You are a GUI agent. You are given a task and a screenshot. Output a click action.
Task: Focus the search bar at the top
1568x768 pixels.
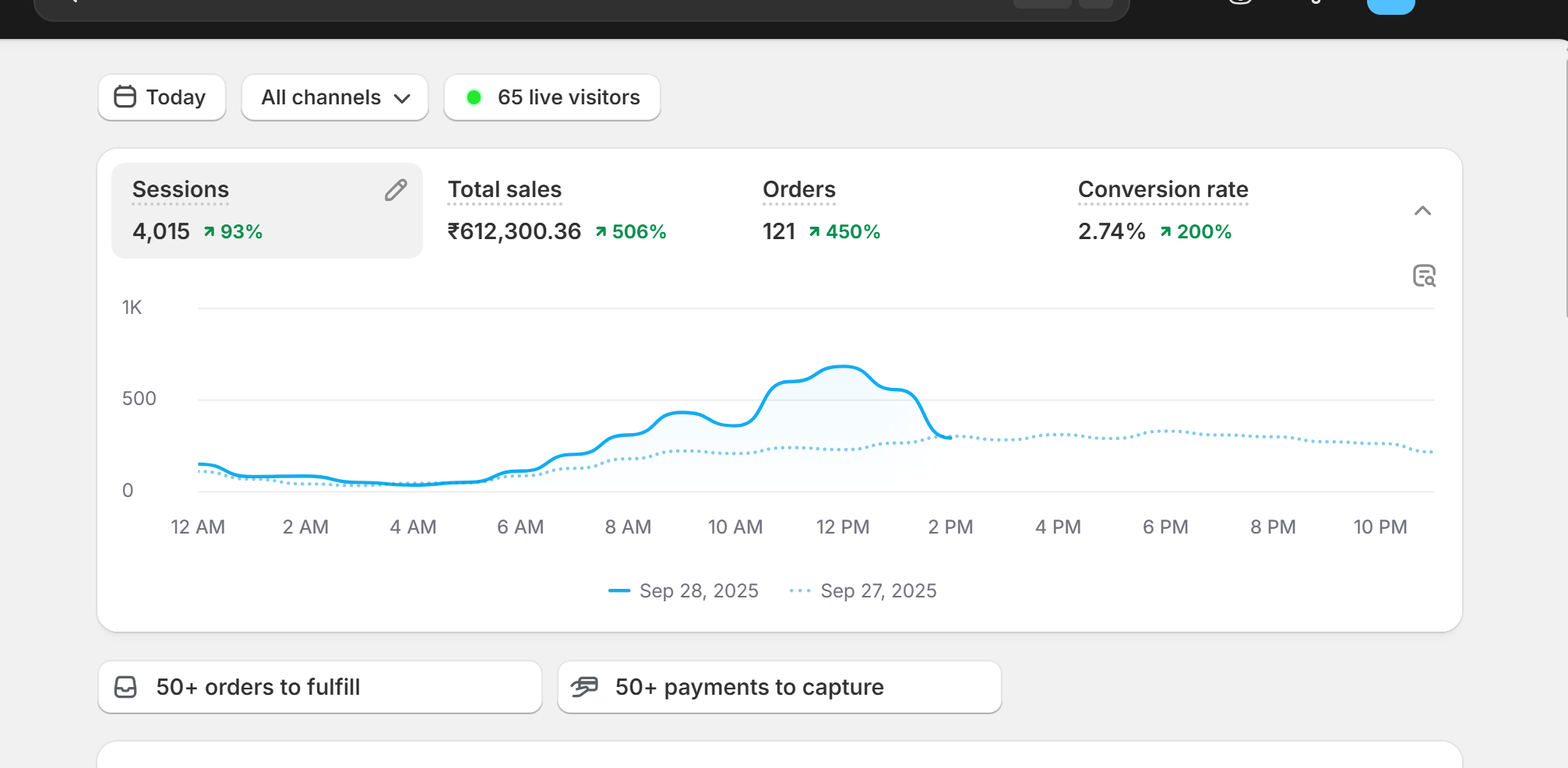[545, 8]
